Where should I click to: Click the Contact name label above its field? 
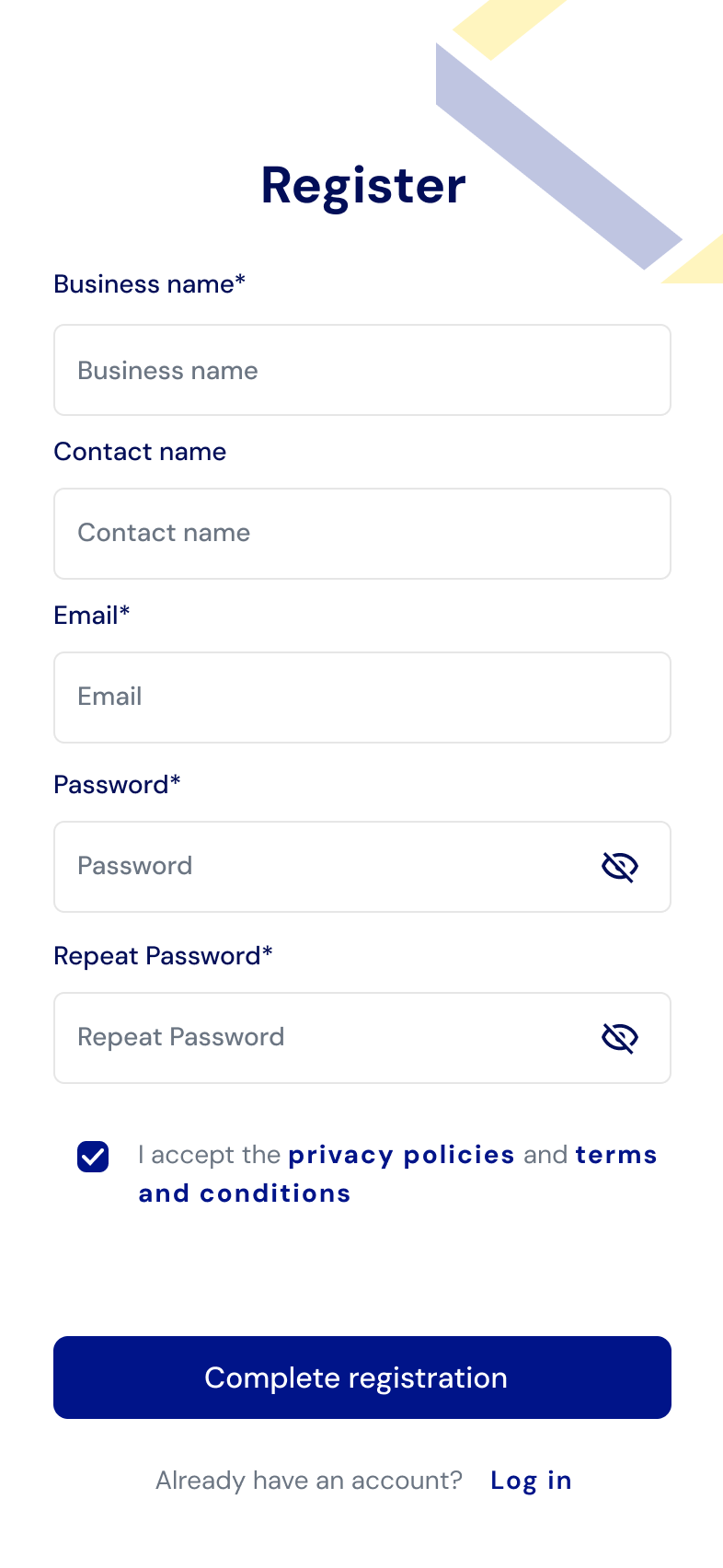(140, 452)
